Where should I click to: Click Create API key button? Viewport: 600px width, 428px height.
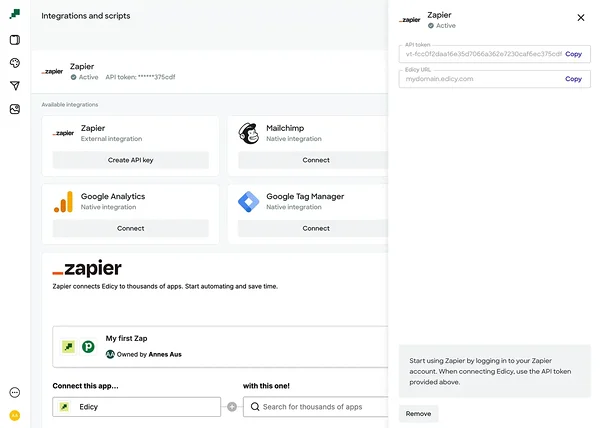point(130,160)
